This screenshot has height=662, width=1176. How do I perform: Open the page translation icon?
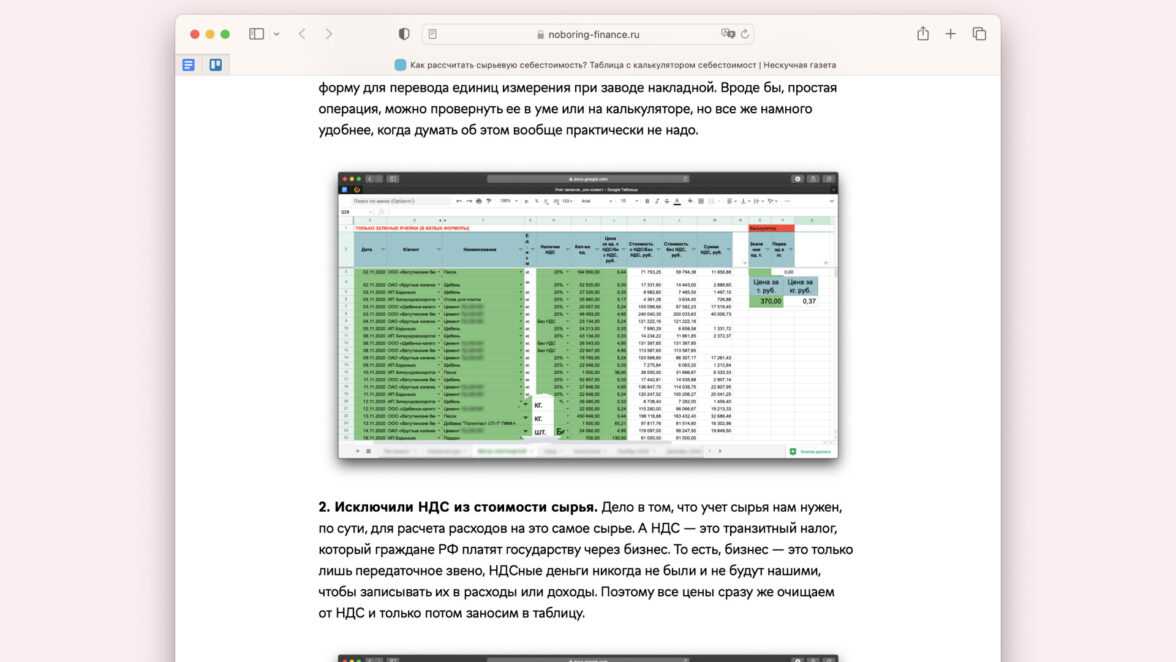pos(728,34)
